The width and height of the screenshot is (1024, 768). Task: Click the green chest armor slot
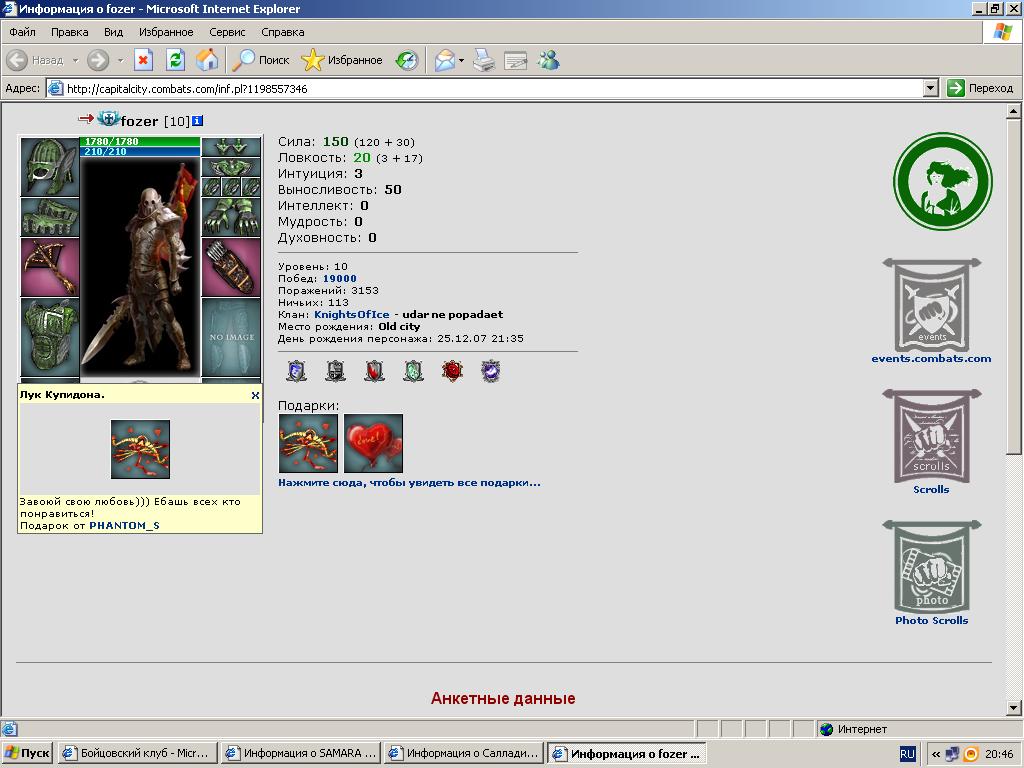(x=50, y=337)
